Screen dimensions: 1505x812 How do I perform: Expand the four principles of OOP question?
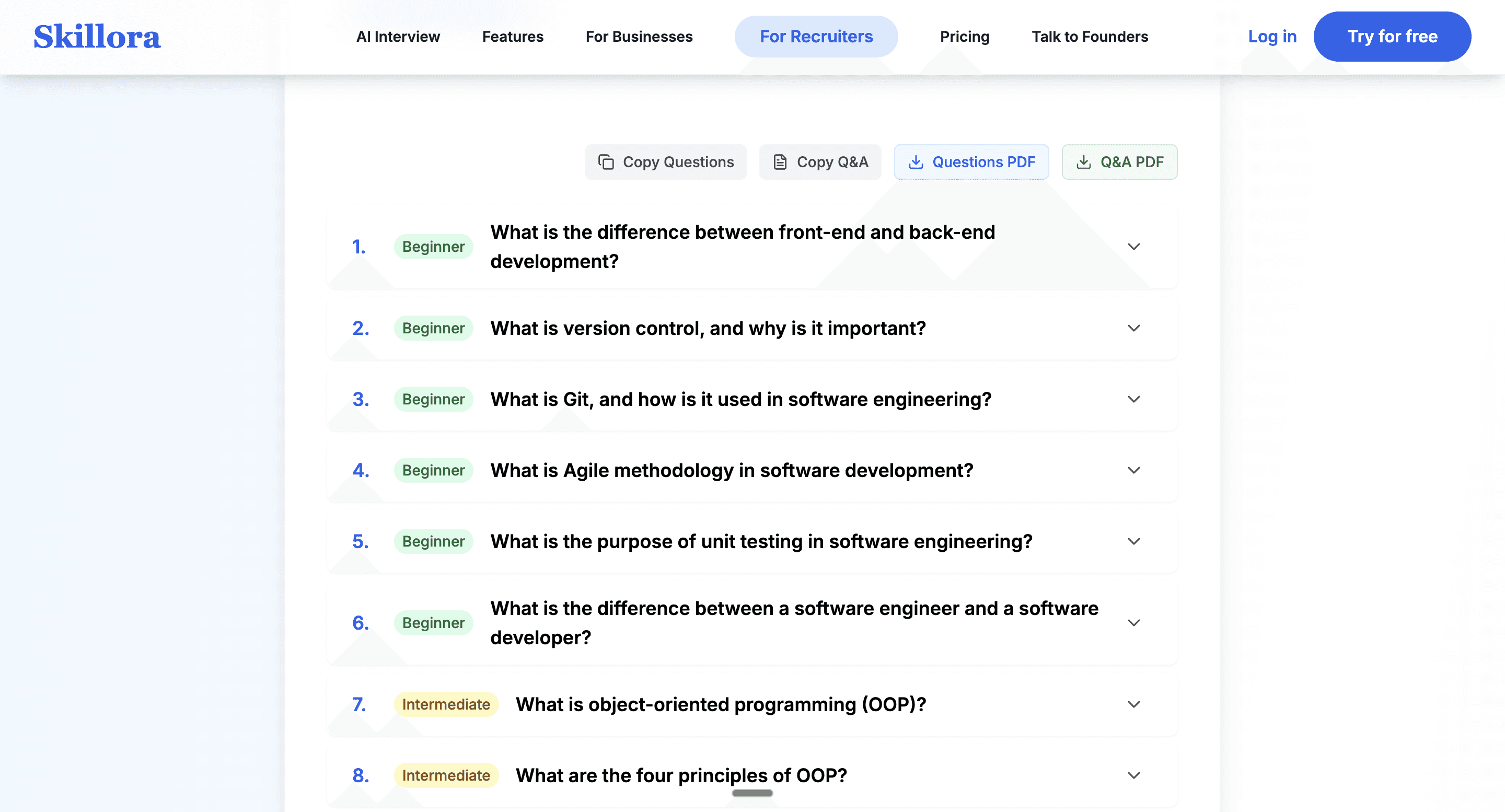pyautogui.click(x=1133, y=775)
